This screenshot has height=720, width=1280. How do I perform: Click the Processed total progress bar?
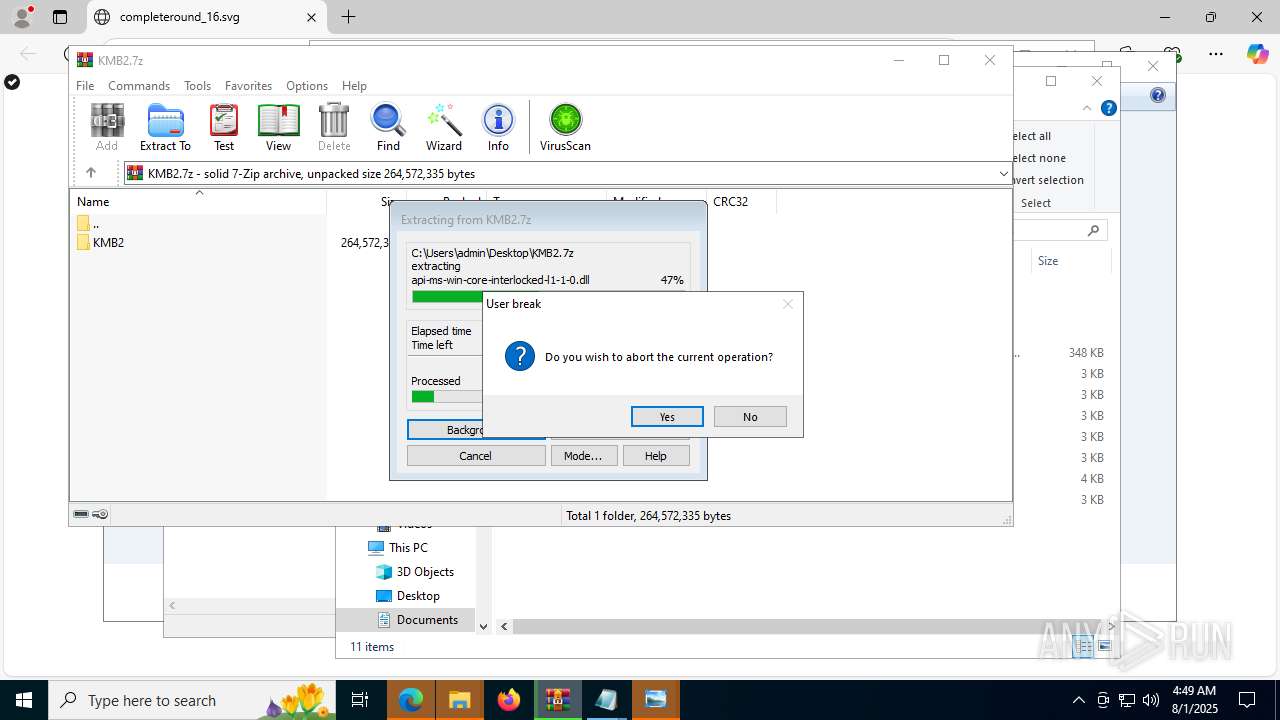coord(447,397)
